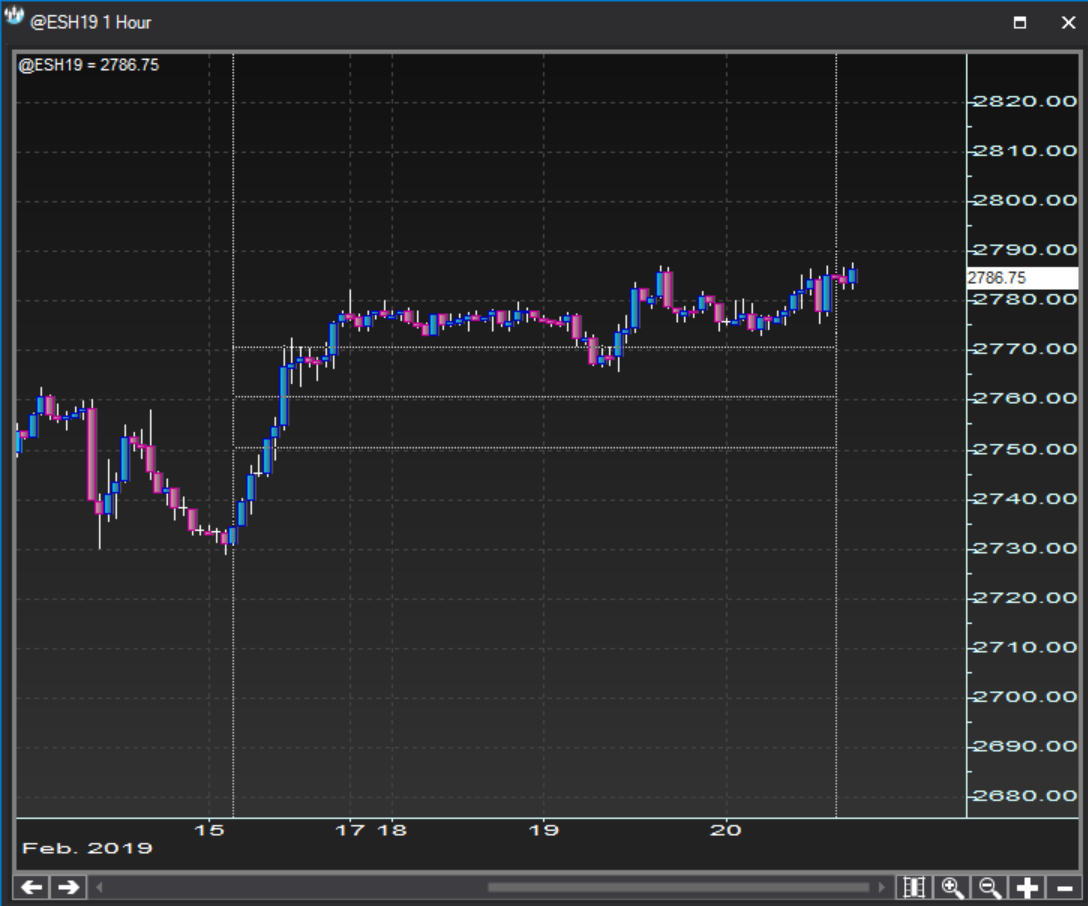Zoom out using the magnifier minus icon
The height and width of the screenshot is (906, 1088).
990,887
